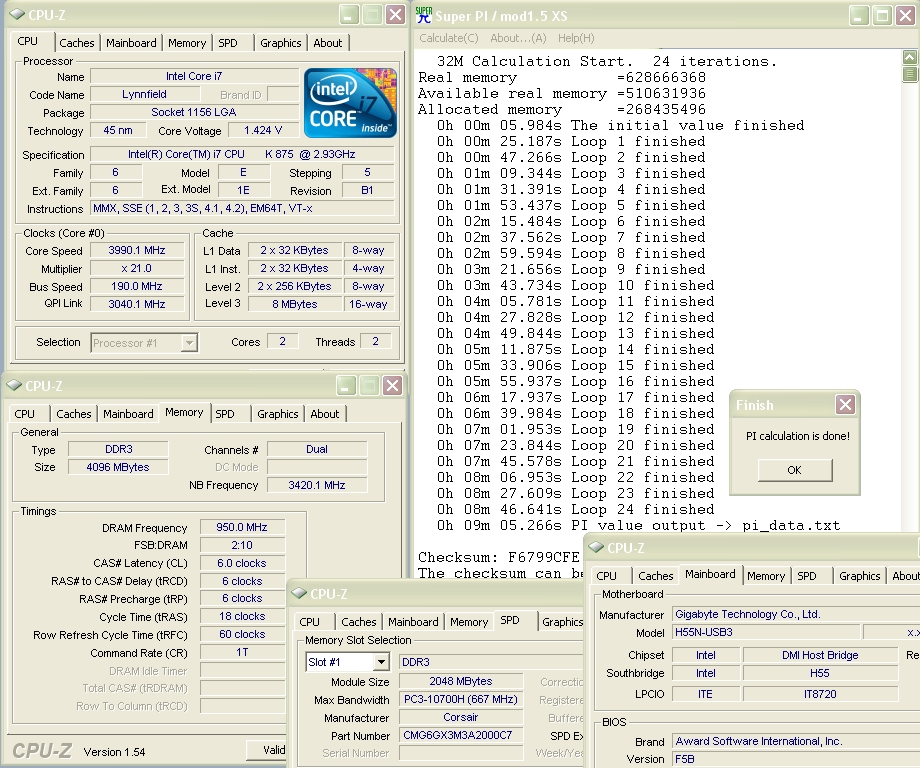The height and width of the screenshot is (768, 920).
Task: Click the Multiplier value x 21.0
Action: 137,269
